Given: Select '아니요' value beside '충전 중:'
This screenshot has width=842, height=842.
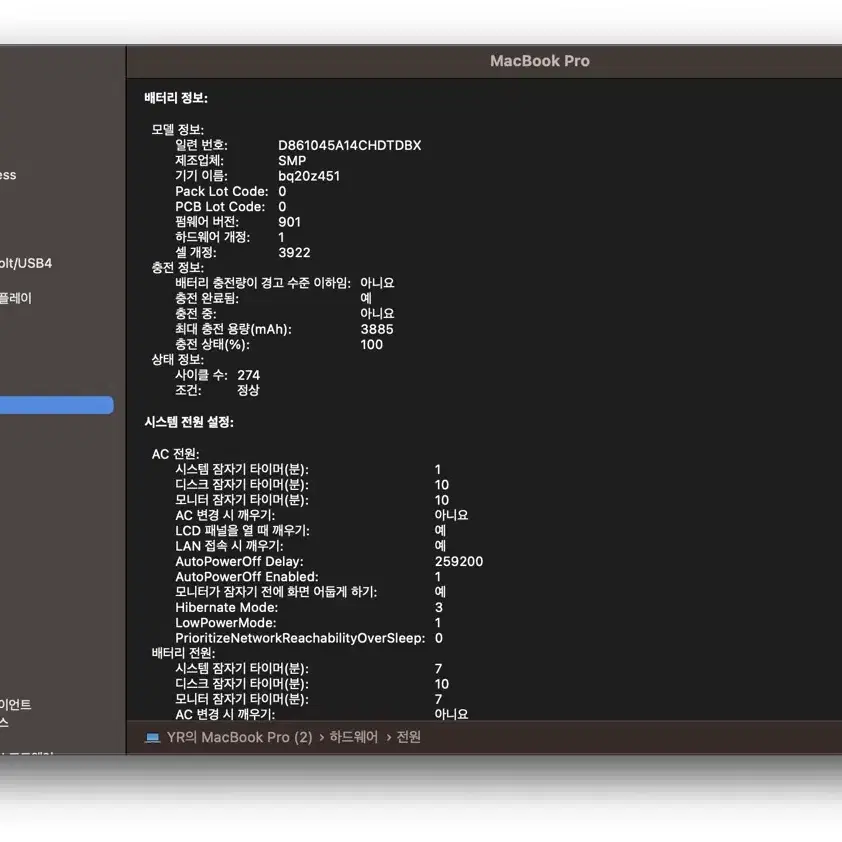Looking at the screenshot, I should click(x=377, y=314).
